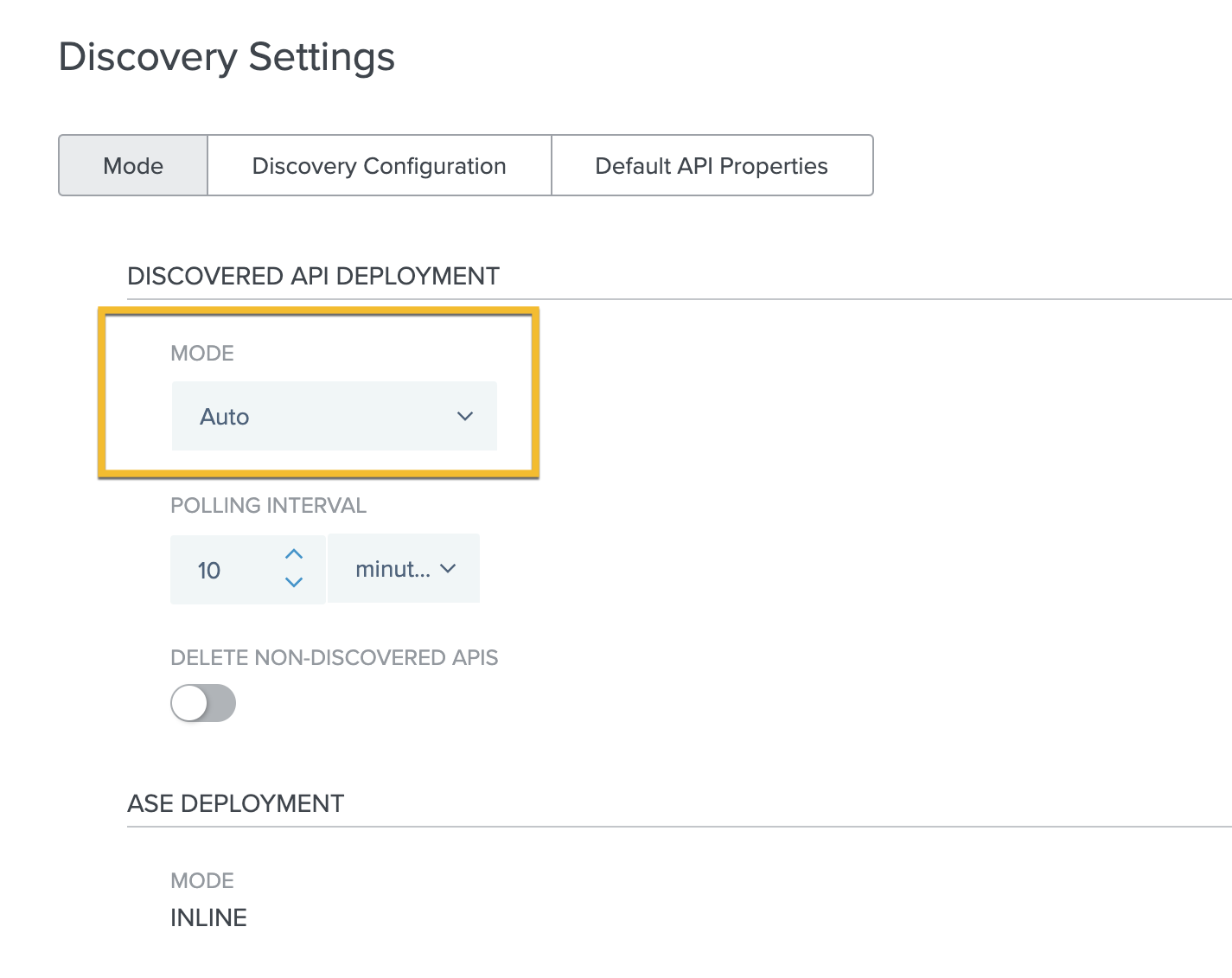Click the ASE Deployment section header
Image resolution: width=1232 pixels, height=978 pixels.
(x=235, y=803)
